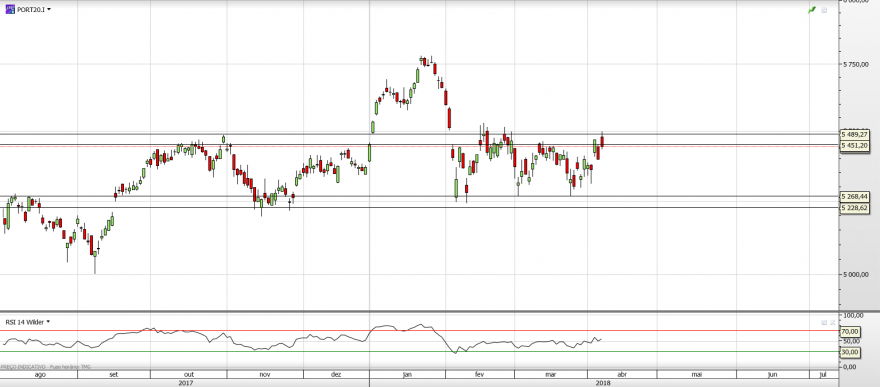
Task: Click the RSI 30,00 oversold label
Action: 850,352
